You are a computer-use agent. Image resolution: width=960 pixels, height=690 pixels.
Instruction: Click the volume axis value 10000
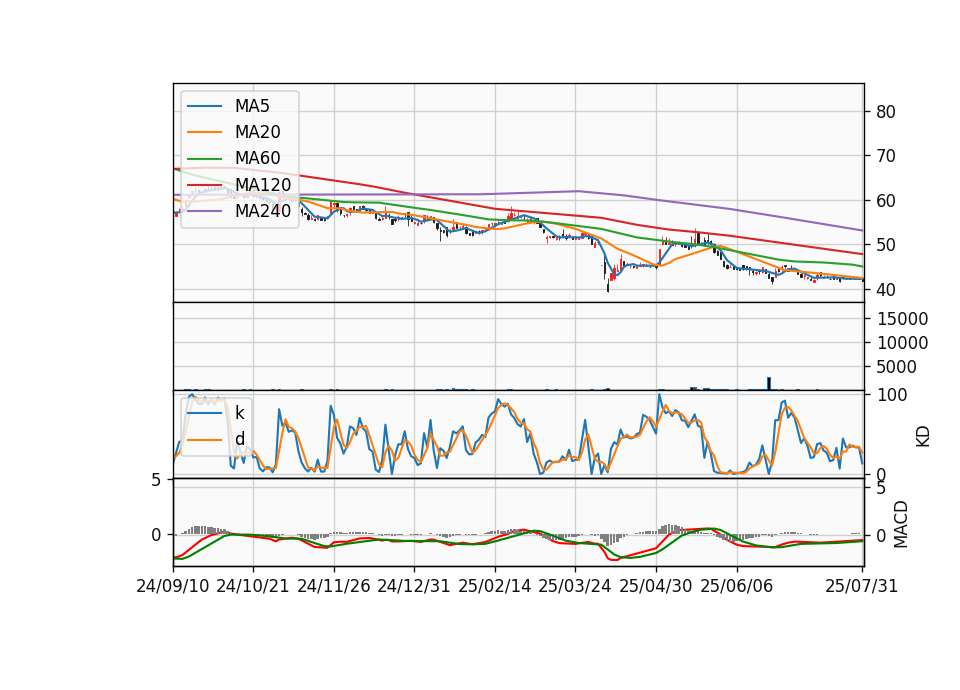click(902, 343)
